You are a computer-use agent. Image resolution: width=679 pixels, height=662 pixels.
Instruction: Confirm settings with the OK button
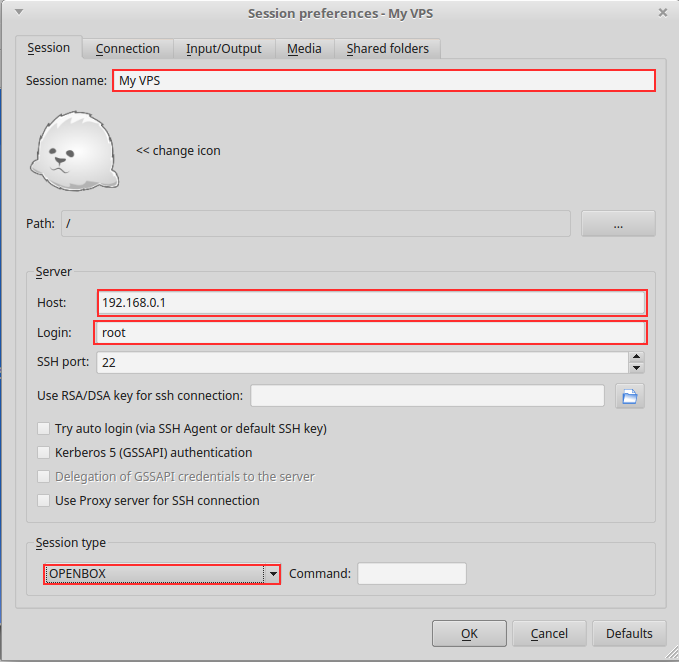(x=469, y=633)
